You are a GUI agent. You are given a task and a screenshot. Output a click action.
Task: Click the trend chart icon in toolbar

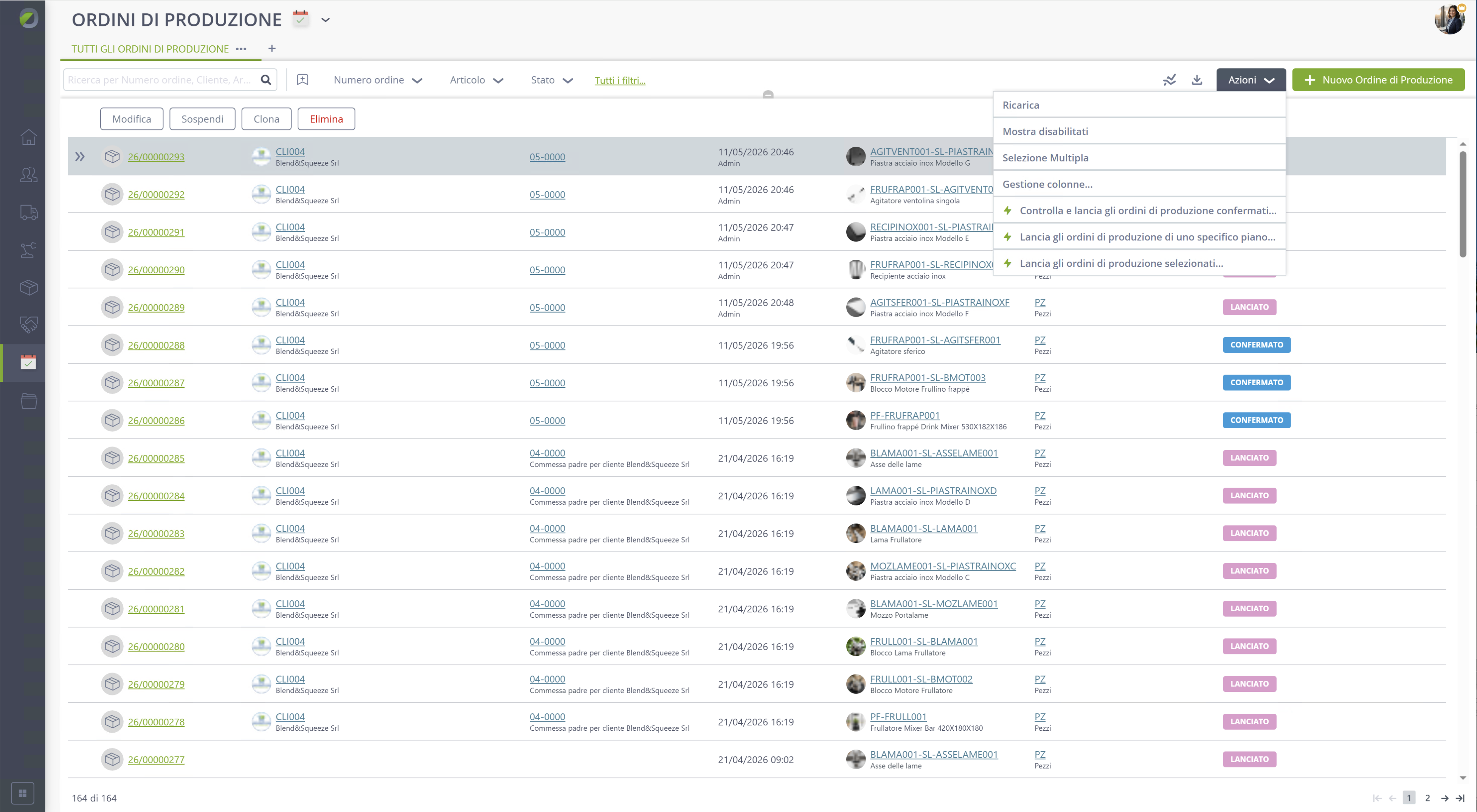(x=1169, y=80)
